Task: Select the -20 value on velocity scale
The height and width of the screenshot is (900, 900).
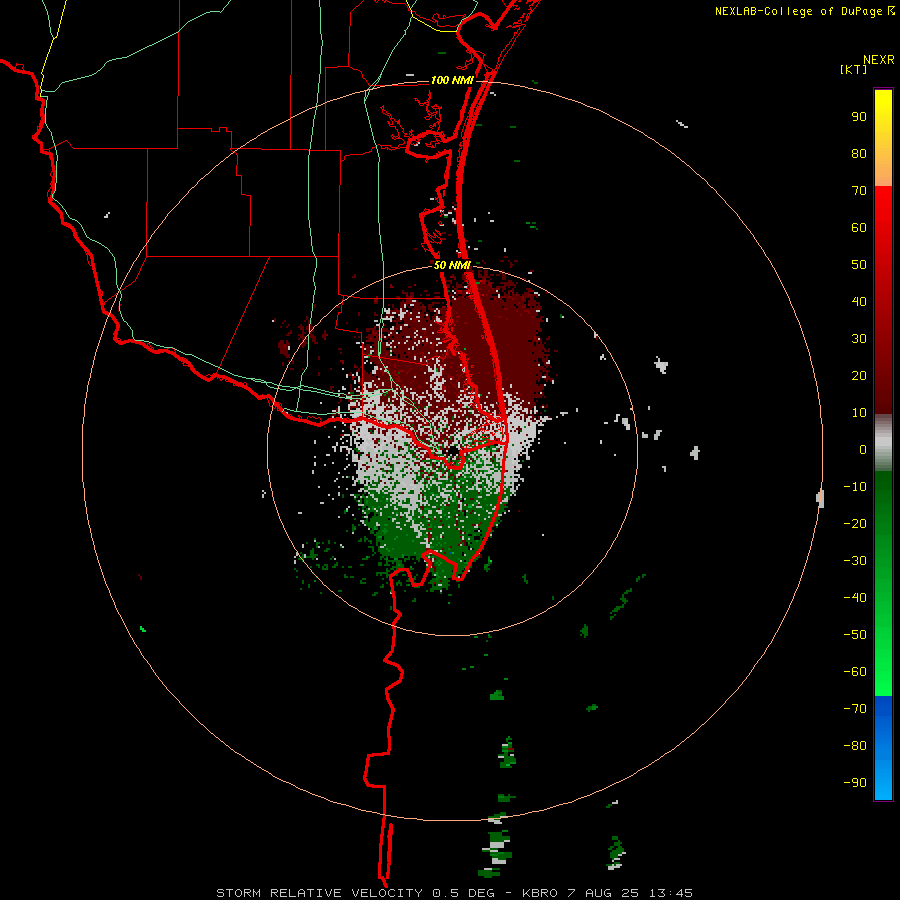Action: tap(855, 523)
